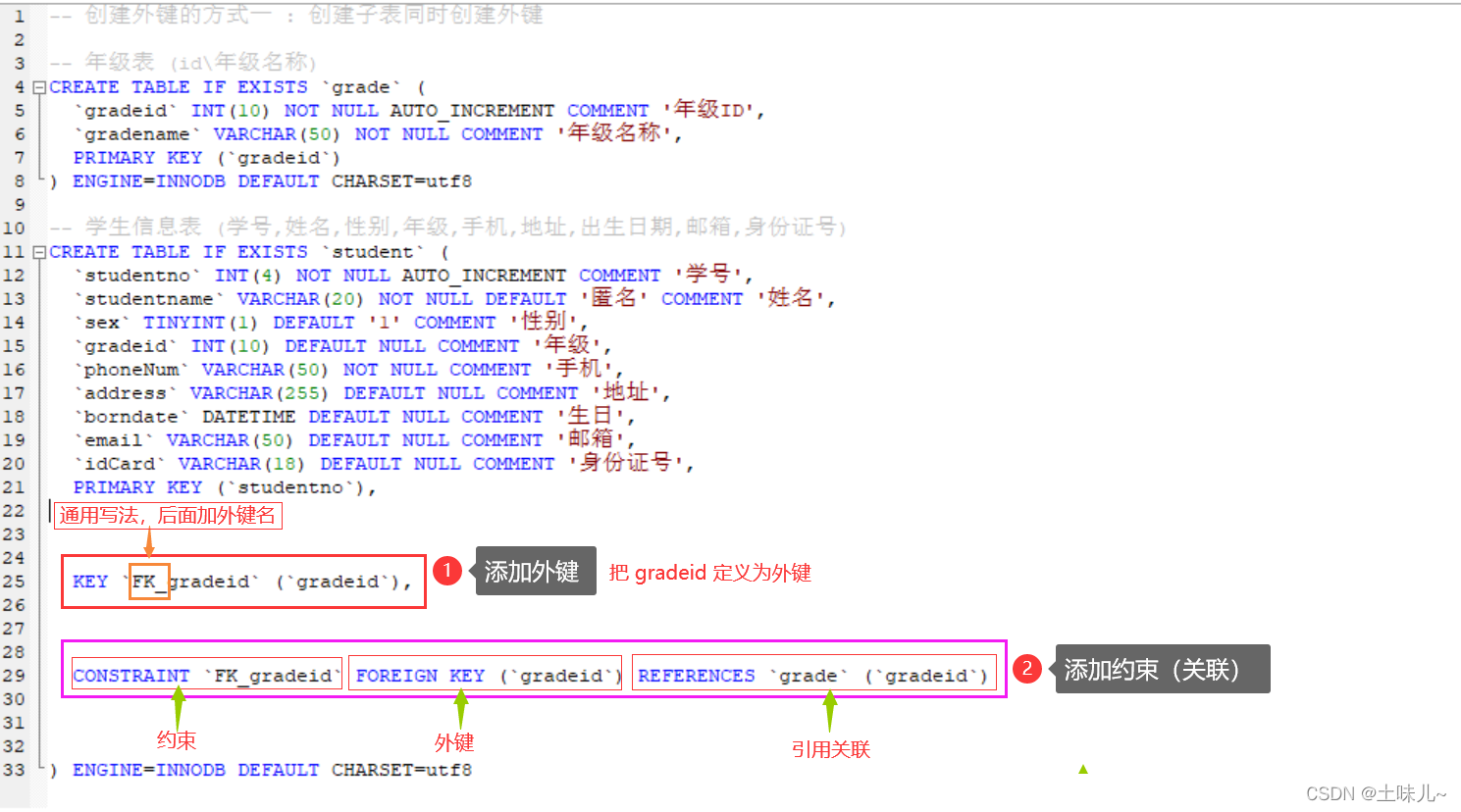The height and width of the screenshot is (812, 1461).
Task: Click `gradeid` column on line 15
Action: tap(126, 346)
